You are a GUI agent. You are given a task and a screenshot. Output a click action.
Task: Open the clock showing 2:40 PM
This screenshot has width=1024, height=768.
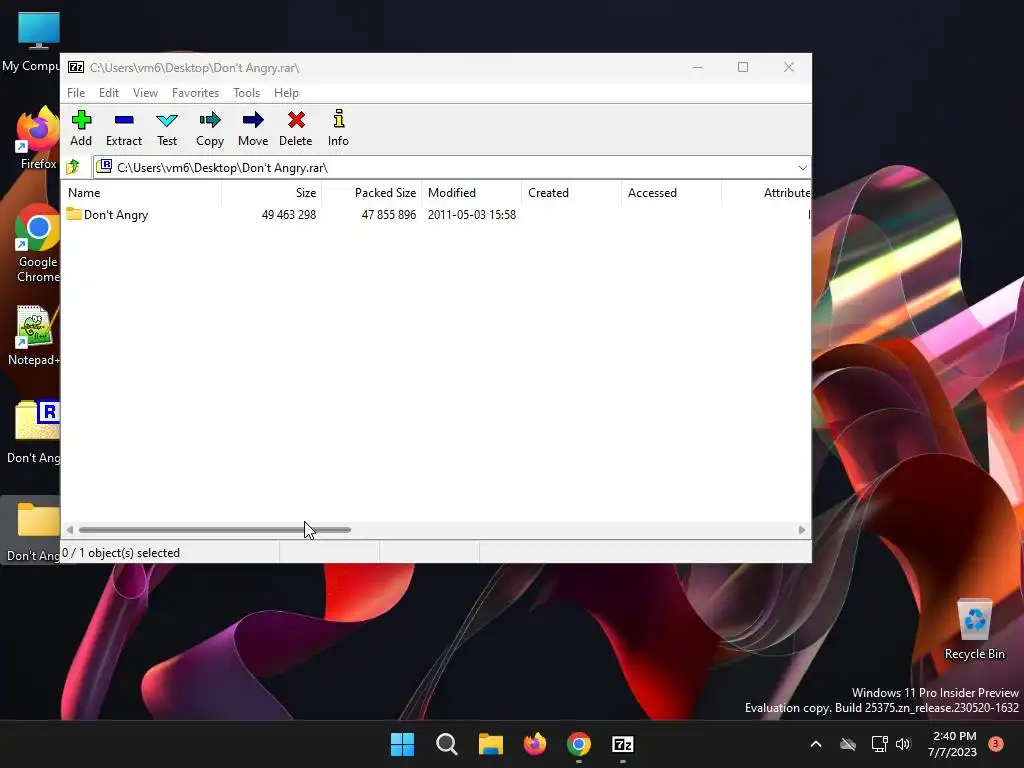coord(953,744)
